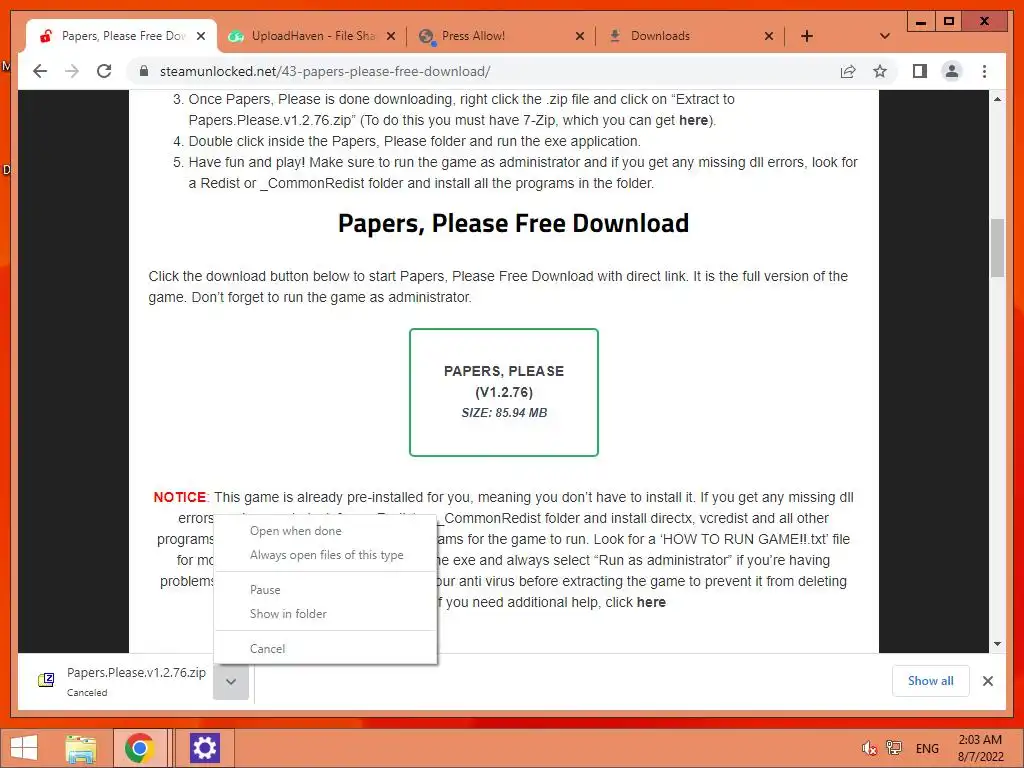Open the Chrome three-dot menu
This screenshot has width=1024, height=768.
(x=984, y=71)
